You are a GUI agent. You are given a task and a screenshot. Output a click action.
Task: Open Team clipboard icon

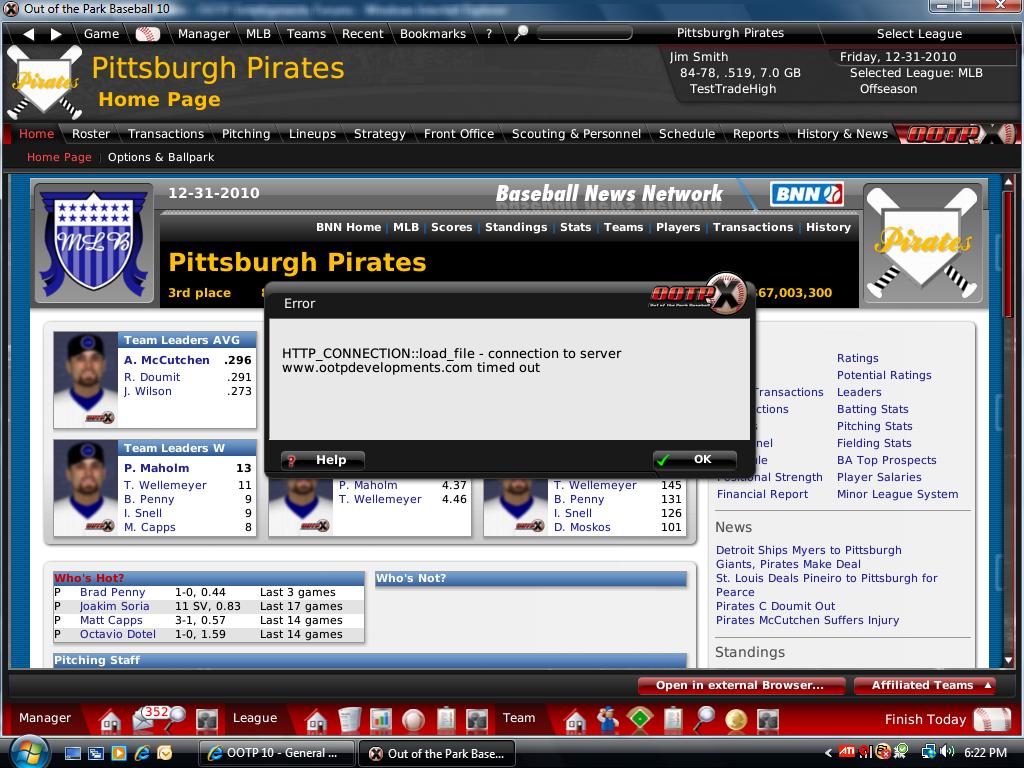673,720
